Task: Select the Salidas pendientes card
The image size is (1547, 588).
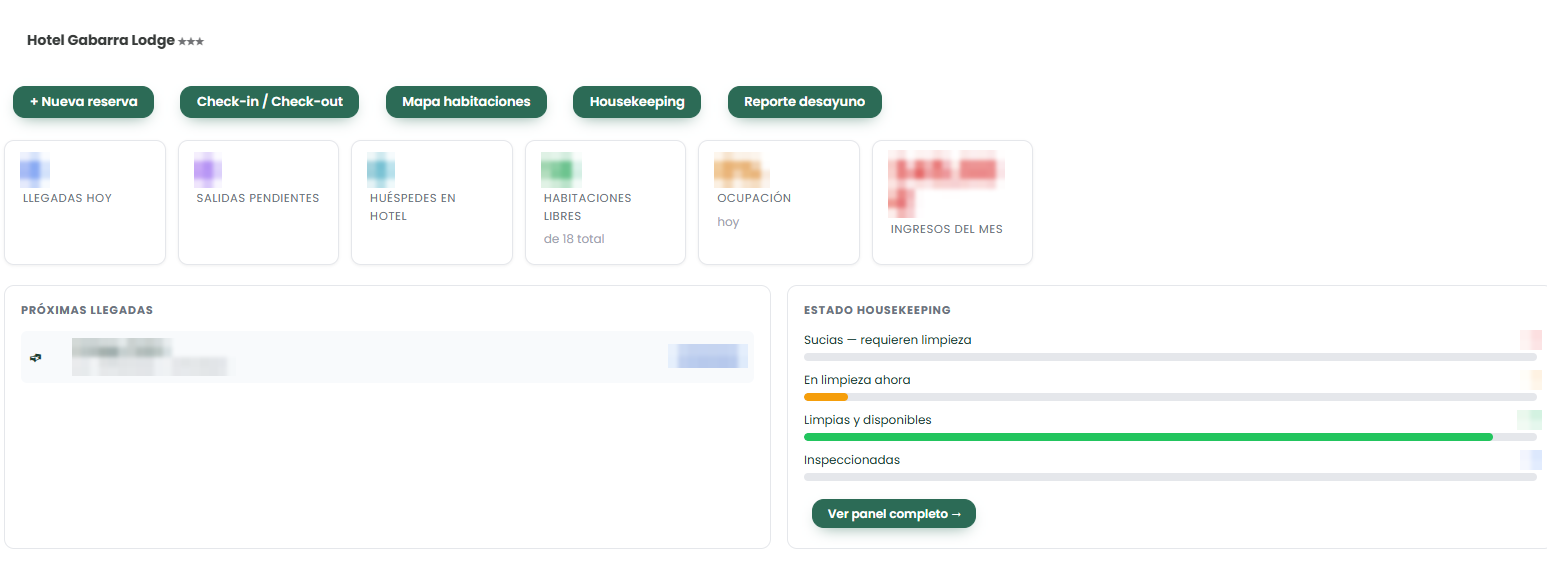Action: point(258,203)
